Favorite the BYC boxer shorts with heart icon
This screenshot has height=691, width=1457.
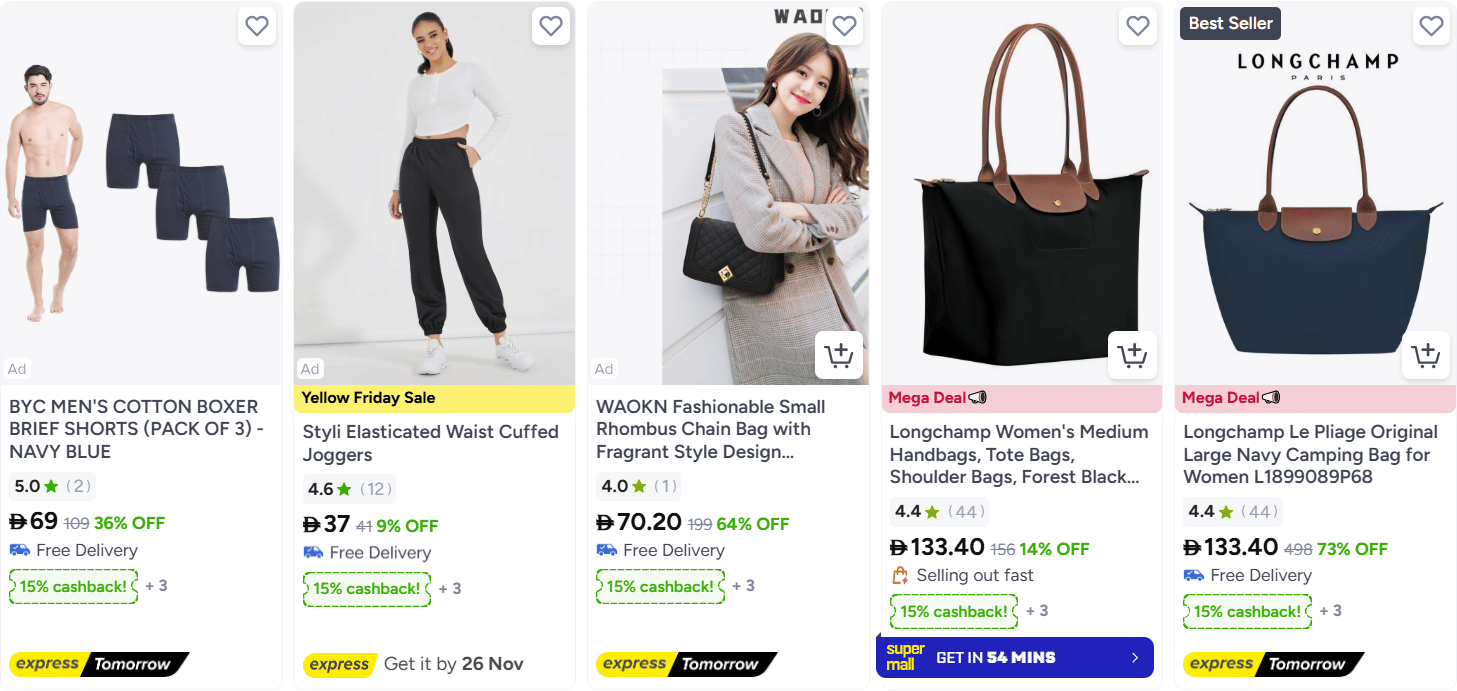pyautogui.click(x=257, y=26)
